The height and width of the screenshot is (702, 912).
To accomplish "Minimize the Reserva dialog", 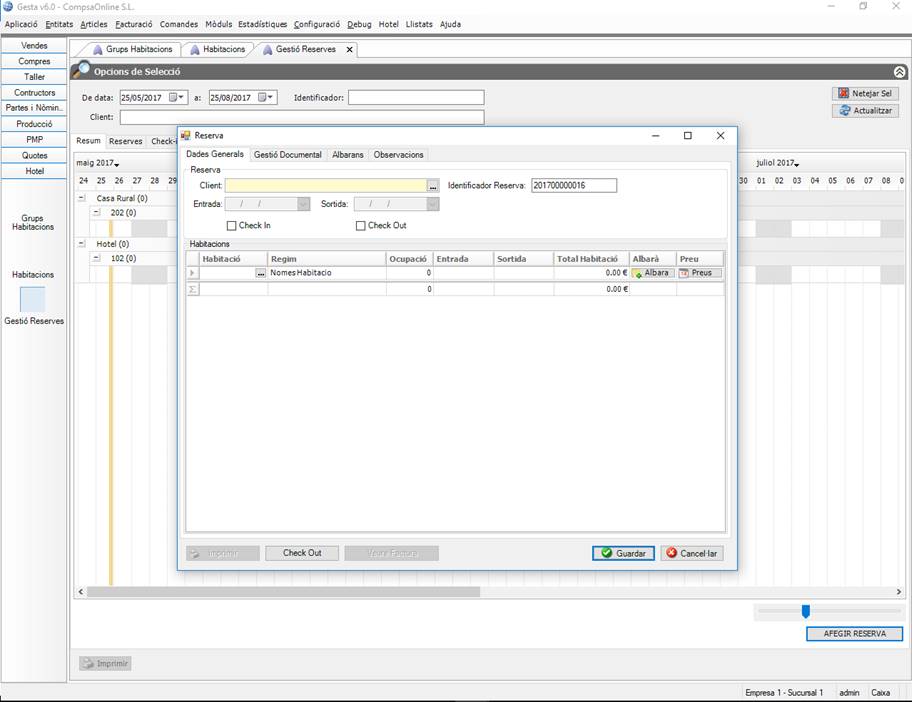I will pos(656,136).
